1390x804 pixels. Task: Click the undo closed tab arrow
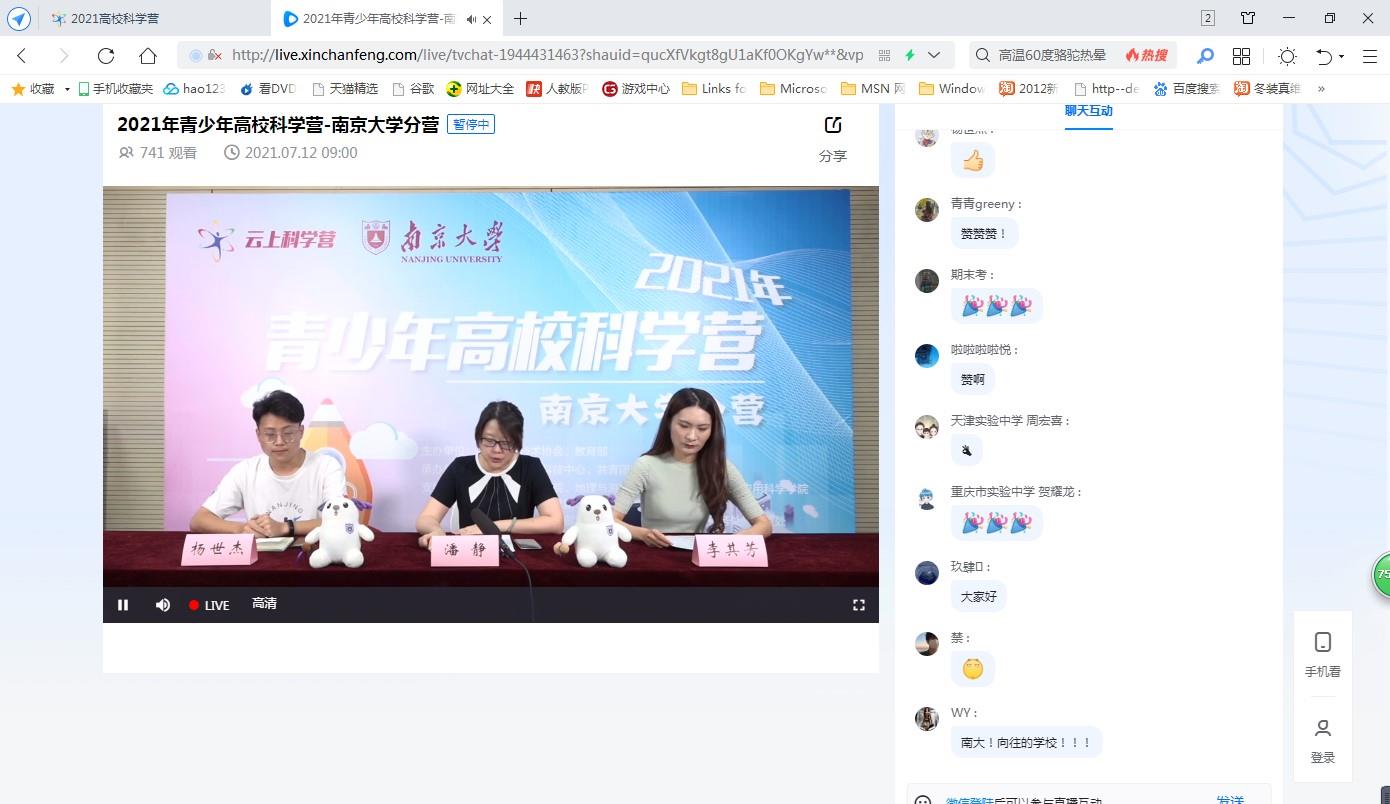[x=1324, y=56]
